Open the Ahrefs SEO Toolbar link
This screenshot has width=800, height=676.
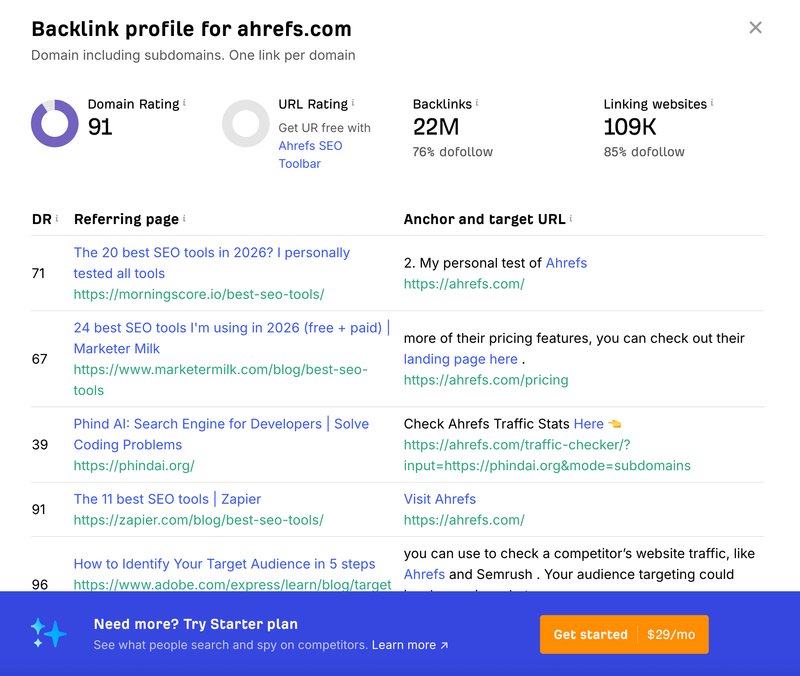point(310,155)
